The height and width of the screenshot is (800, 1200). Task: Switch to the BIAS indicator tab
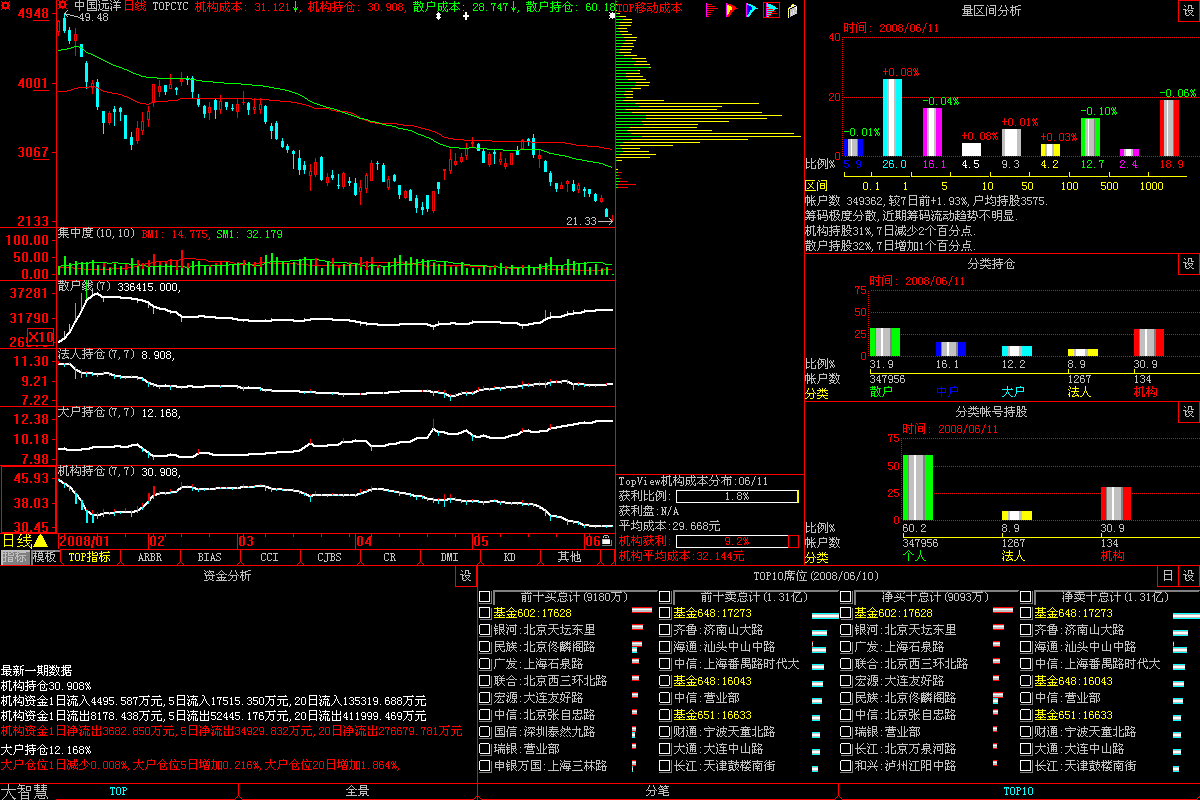(x=209, y=557)
